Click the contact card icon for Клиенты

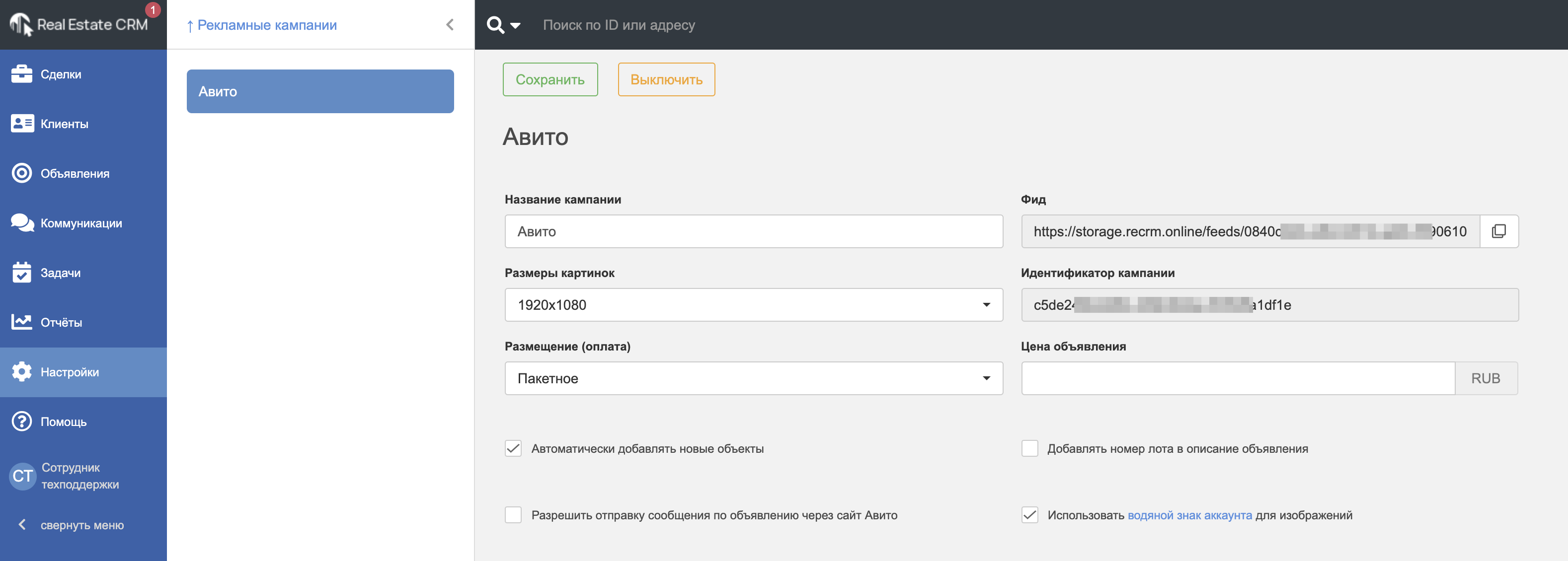pos(22,124)
